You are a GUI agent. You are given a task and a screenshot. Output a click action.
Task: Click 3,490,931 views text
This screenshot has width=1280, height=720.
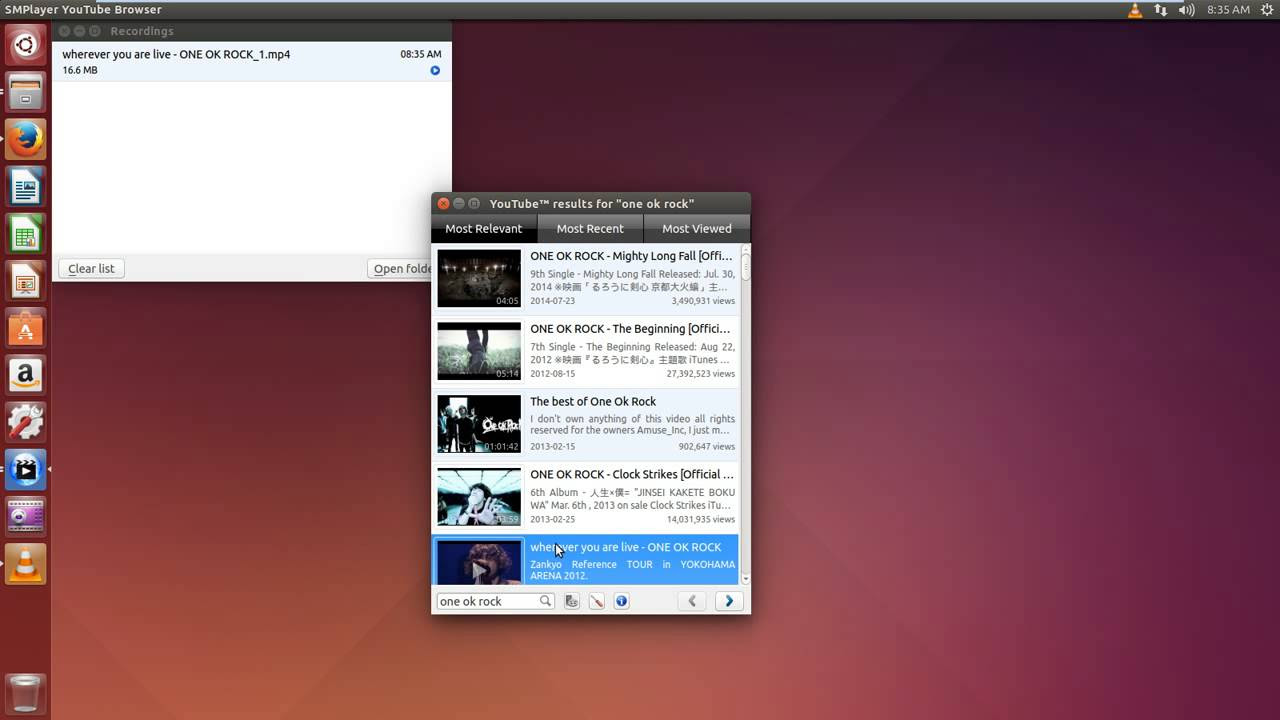(703, 301)
